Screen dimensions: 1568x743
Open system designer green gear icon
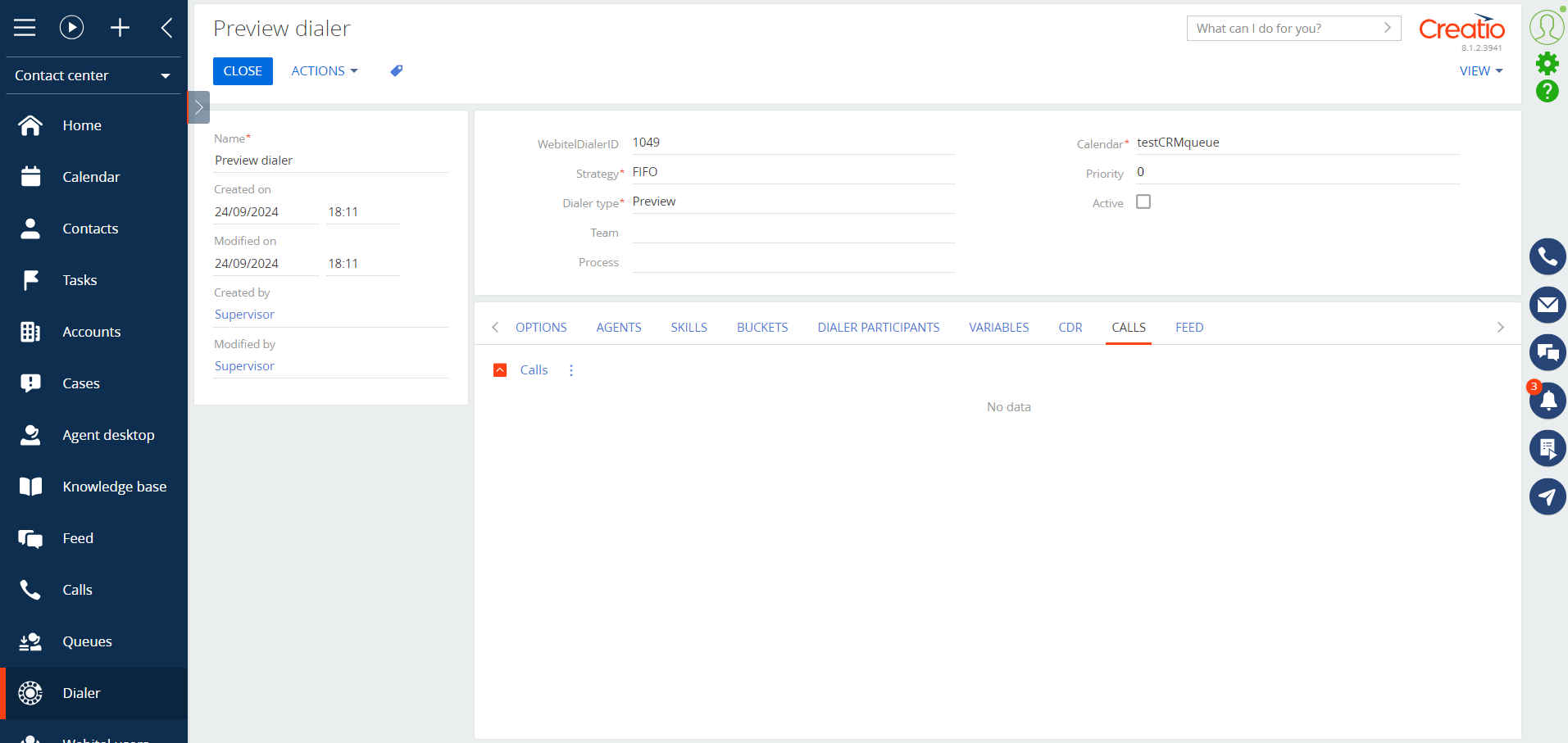(1547, 63)
